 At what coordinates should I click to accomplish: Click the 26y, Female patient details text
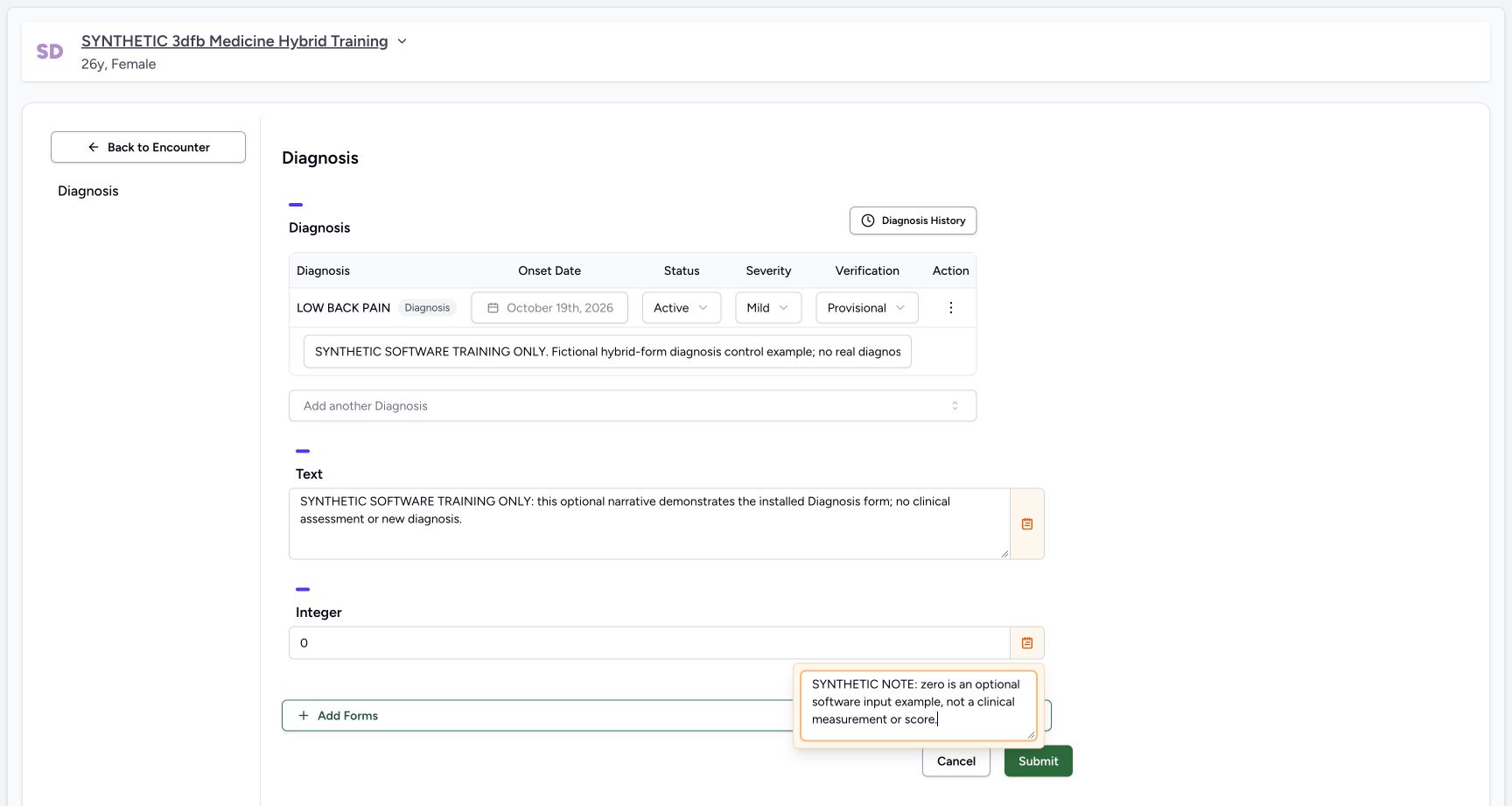[x=119, y=64]
